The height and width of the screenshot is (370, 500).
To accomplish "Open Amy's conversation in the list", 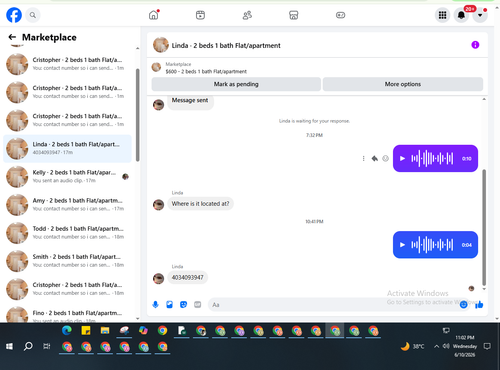I will click(x=67, y=205).
